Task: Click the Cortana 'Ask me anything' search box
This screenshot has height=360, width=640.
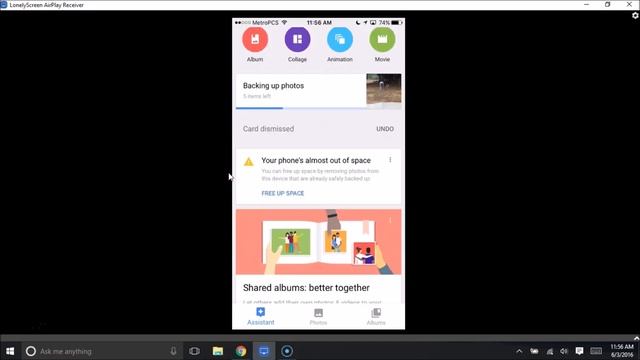Action: tap(102, 351)
